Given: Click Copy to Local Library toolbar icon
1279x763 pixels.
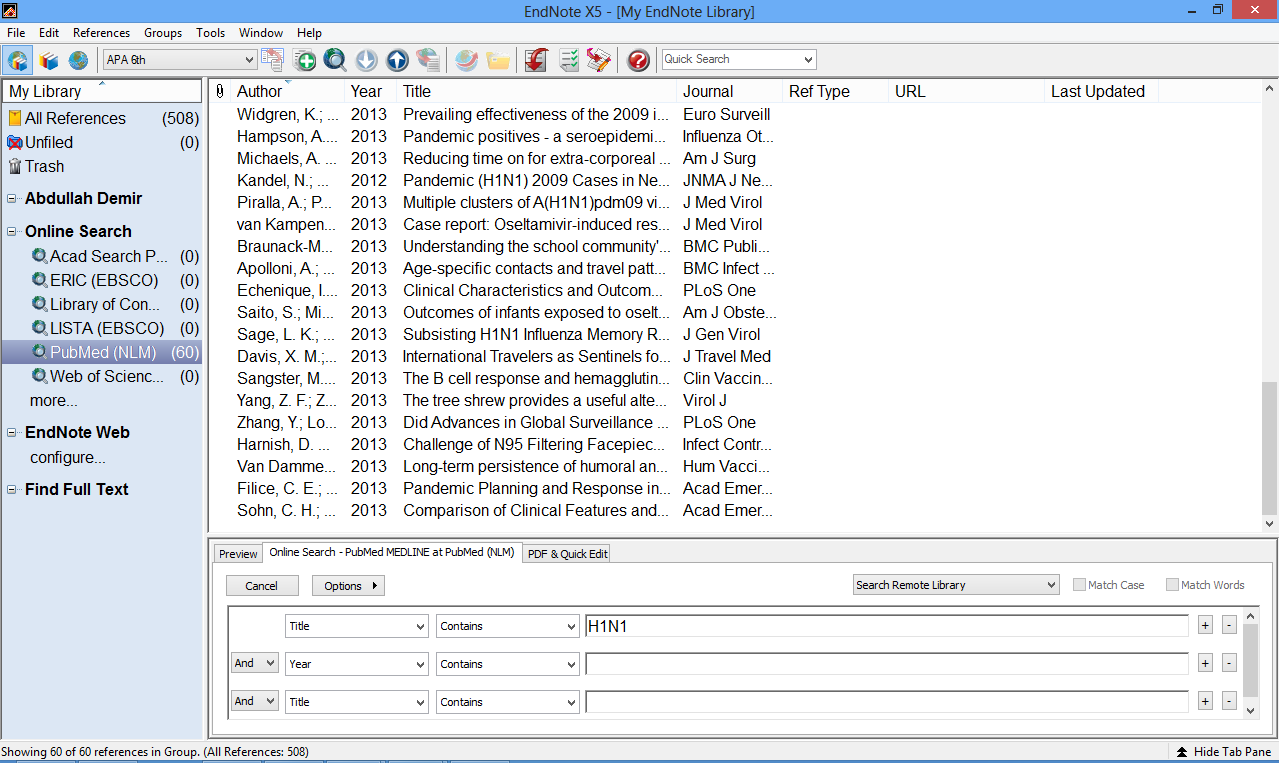Looking at the screenshot, I should coord(272,60).
